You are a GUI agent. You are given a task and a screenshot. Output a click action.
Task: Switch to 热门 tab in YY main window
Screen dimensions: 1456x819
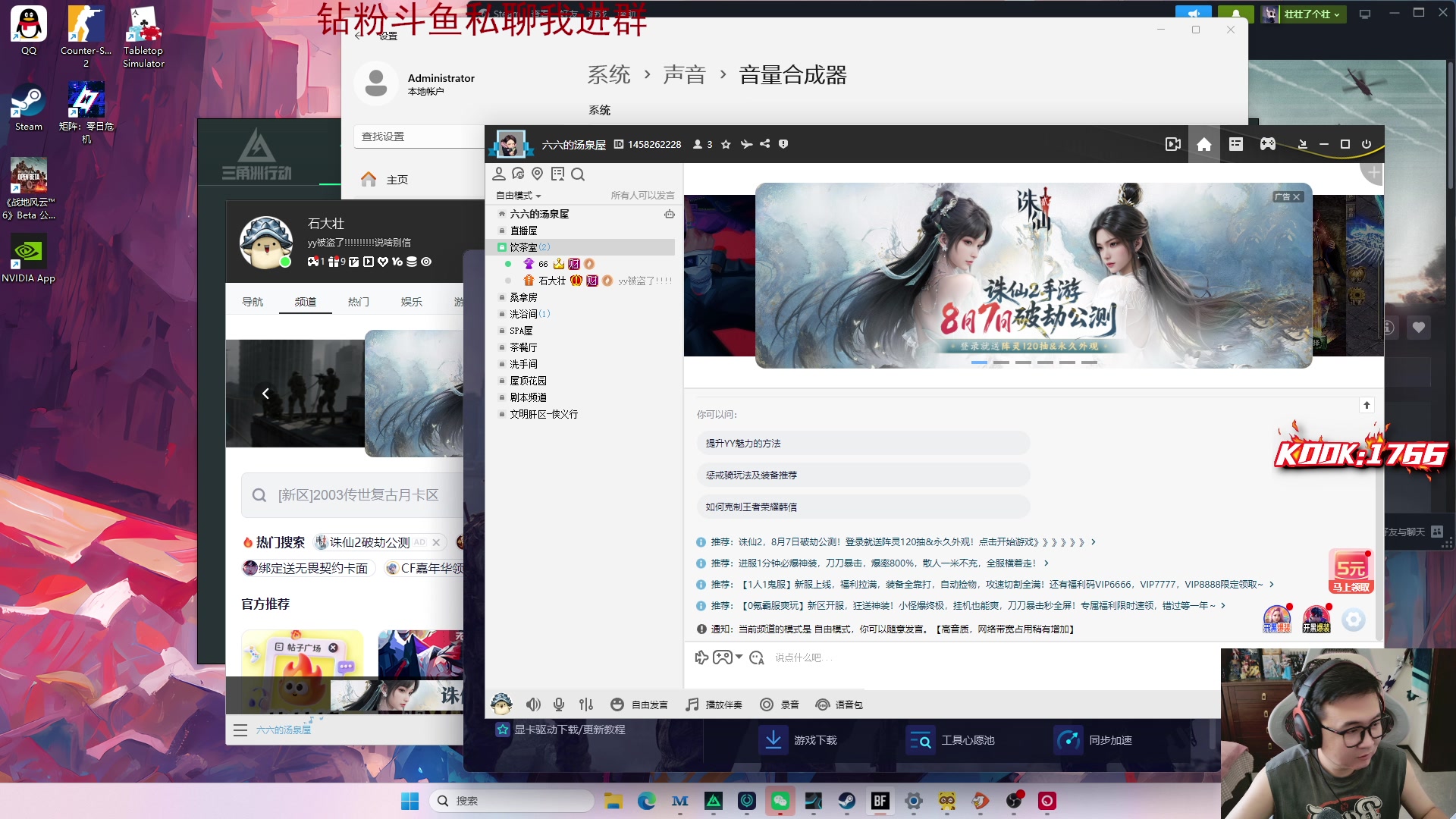tap(359, 302)
